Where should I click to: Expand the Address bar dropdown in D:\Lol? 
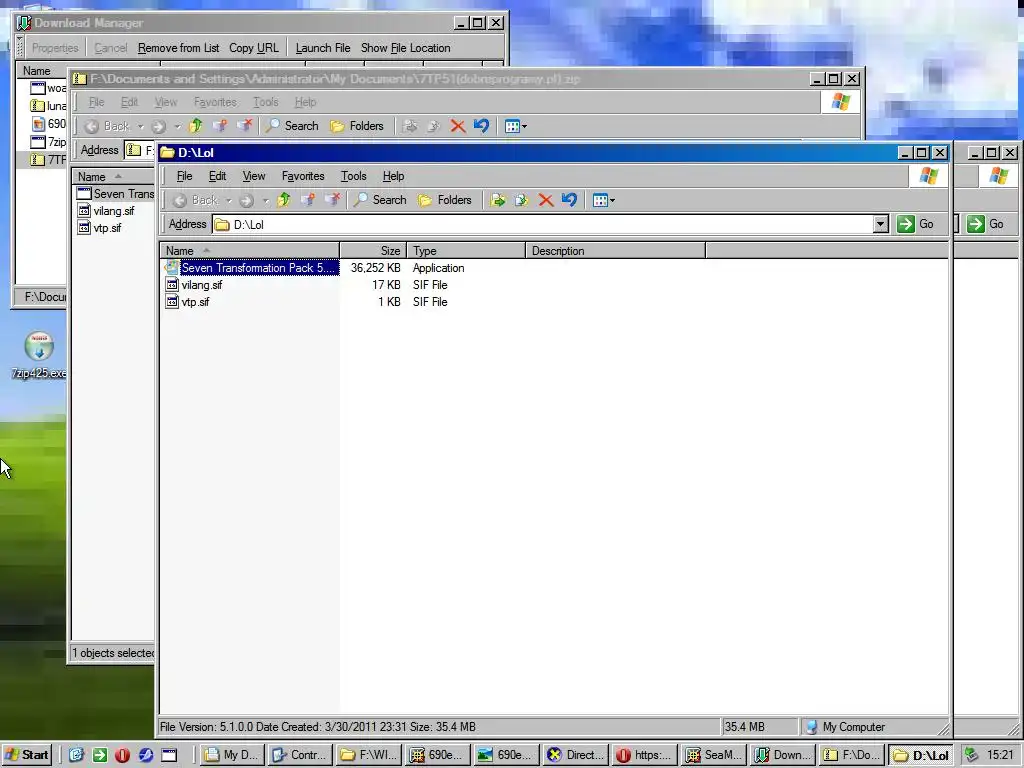pos(880,224)
